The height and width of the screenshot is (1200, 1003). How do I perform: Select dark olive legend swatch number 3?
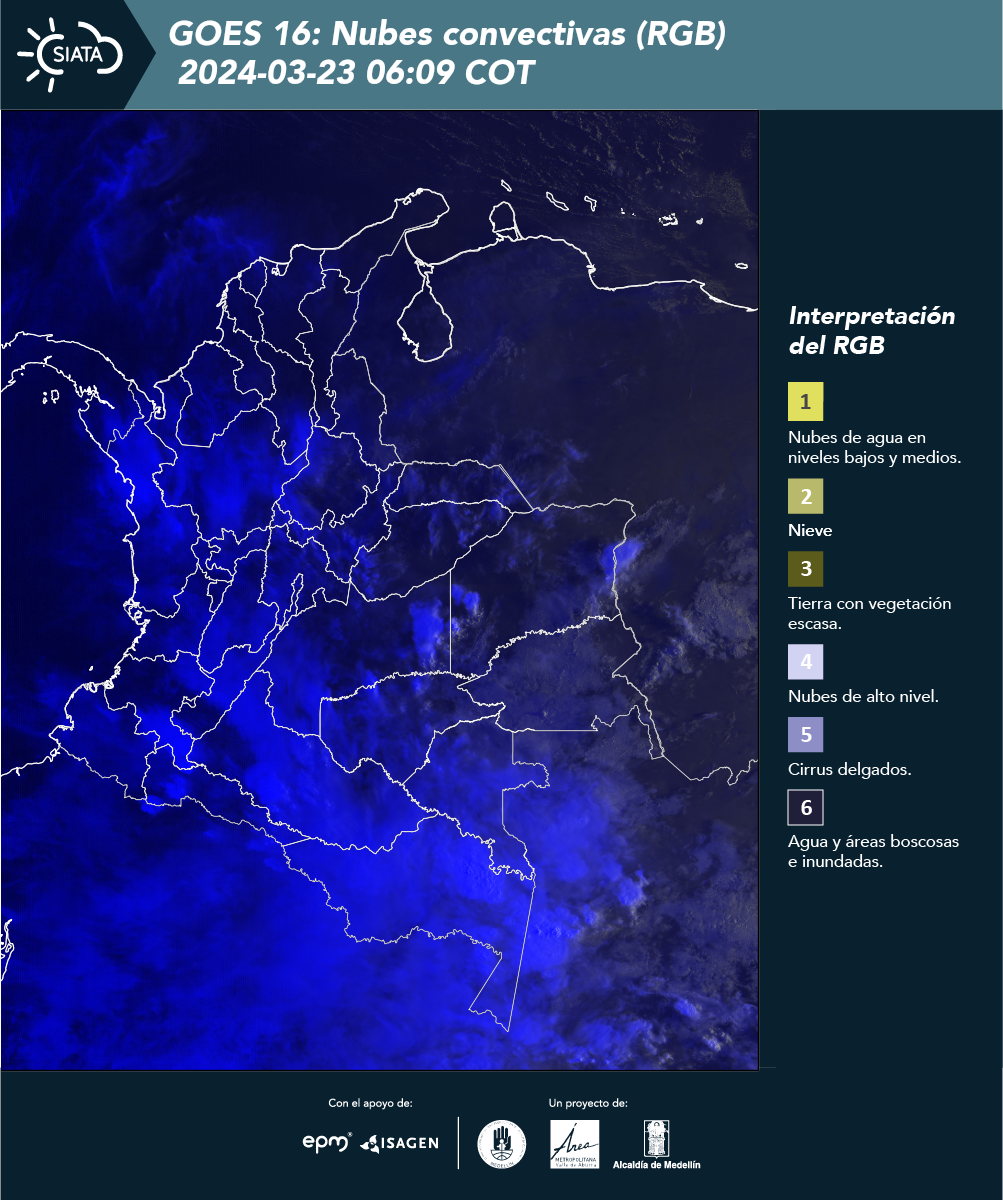pyautogui.click(x=805, y=569)
